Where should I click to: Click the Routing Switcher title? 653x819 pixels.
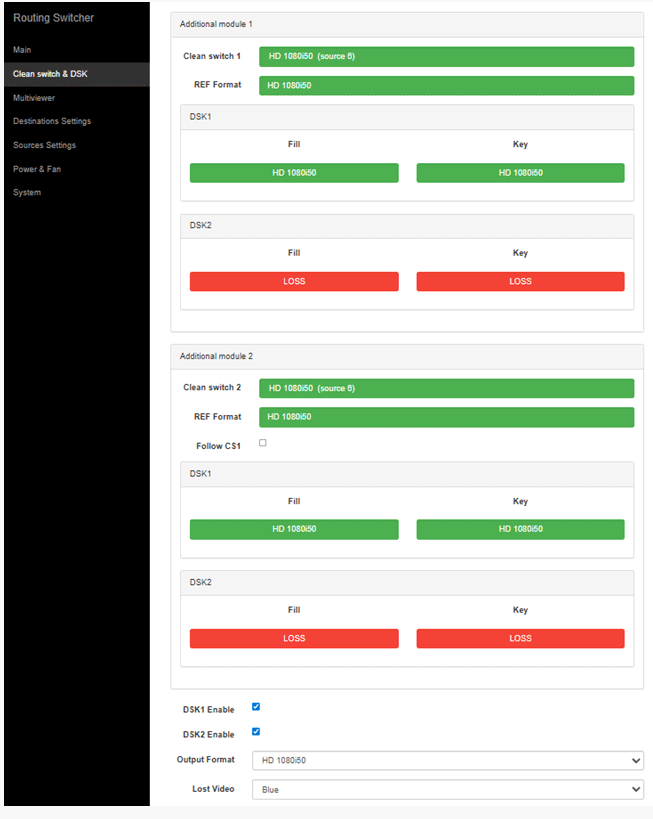[x=54, y=19]
